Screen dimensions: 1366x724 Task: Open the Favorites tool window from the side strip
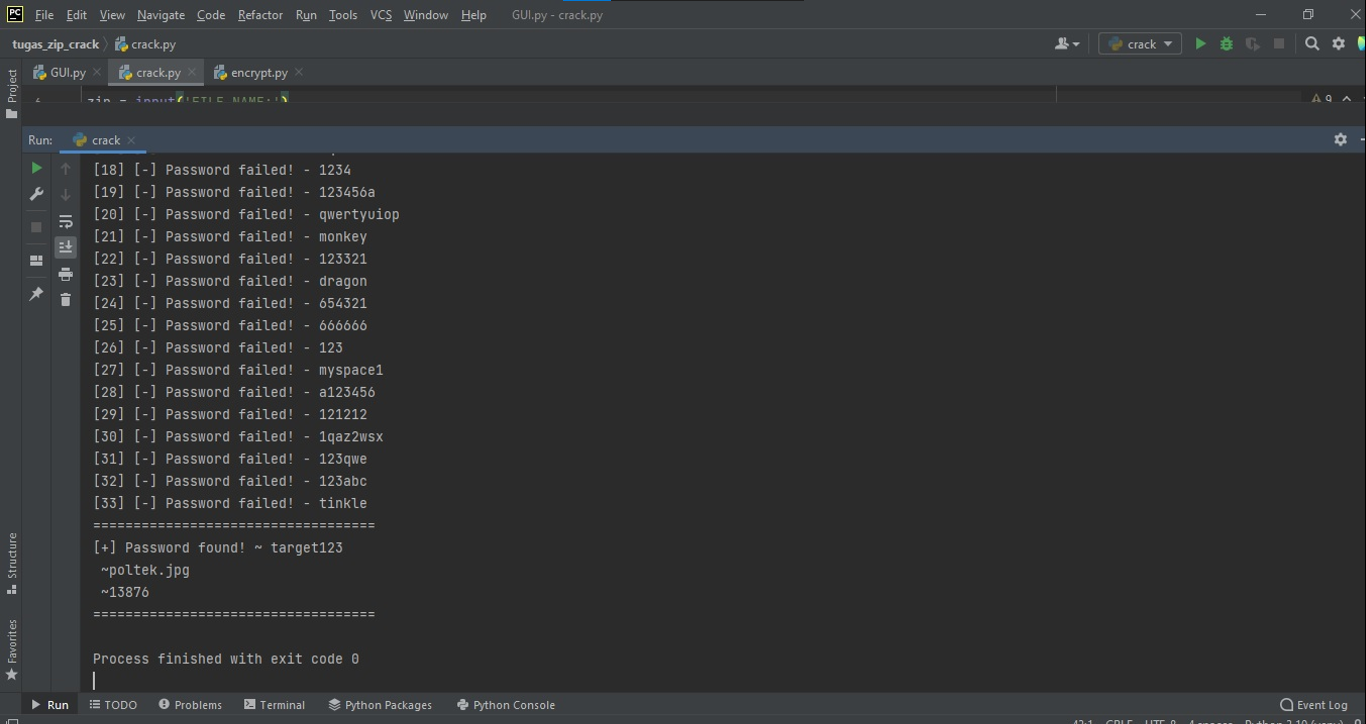pos(12,650)
